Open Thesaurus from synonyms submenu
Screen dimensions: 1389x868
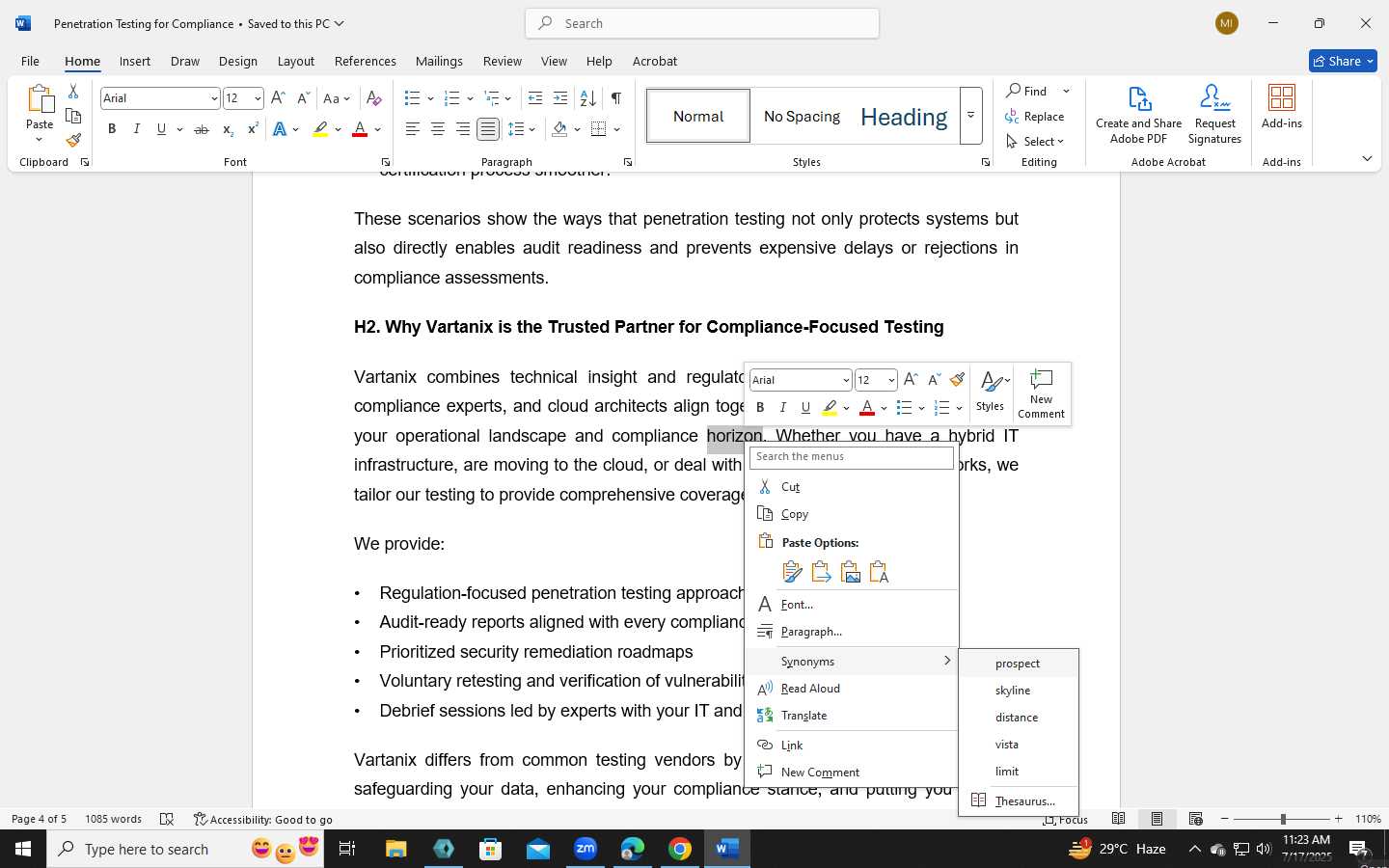[x=1018, y=800]
